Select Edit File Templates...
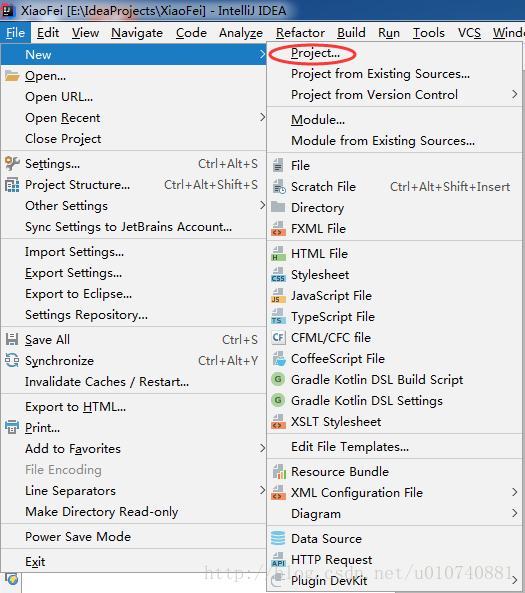The image size is (525, 593). tap(350, 447)
